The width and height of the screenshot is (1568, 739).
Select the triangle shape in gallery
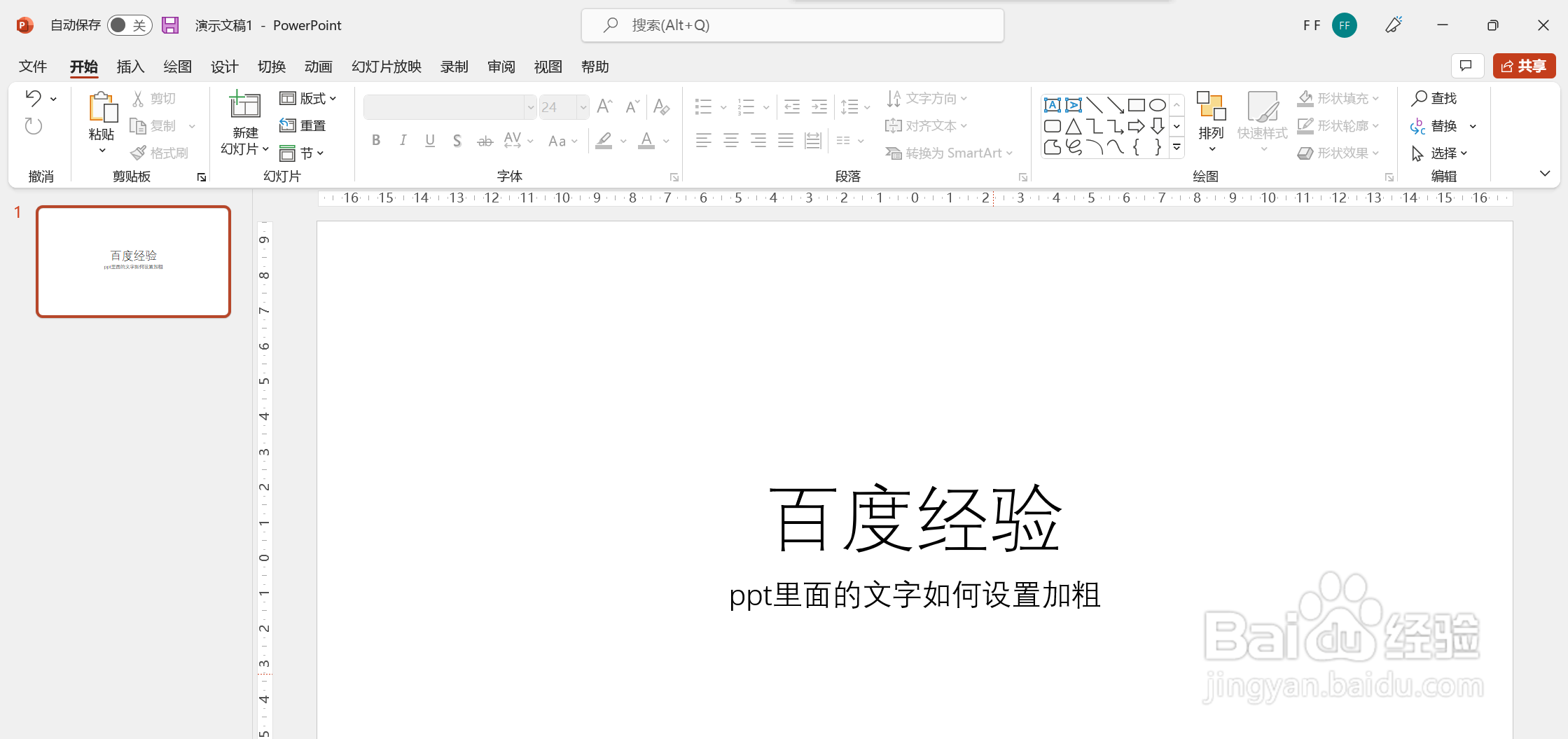pos(1073,126)
